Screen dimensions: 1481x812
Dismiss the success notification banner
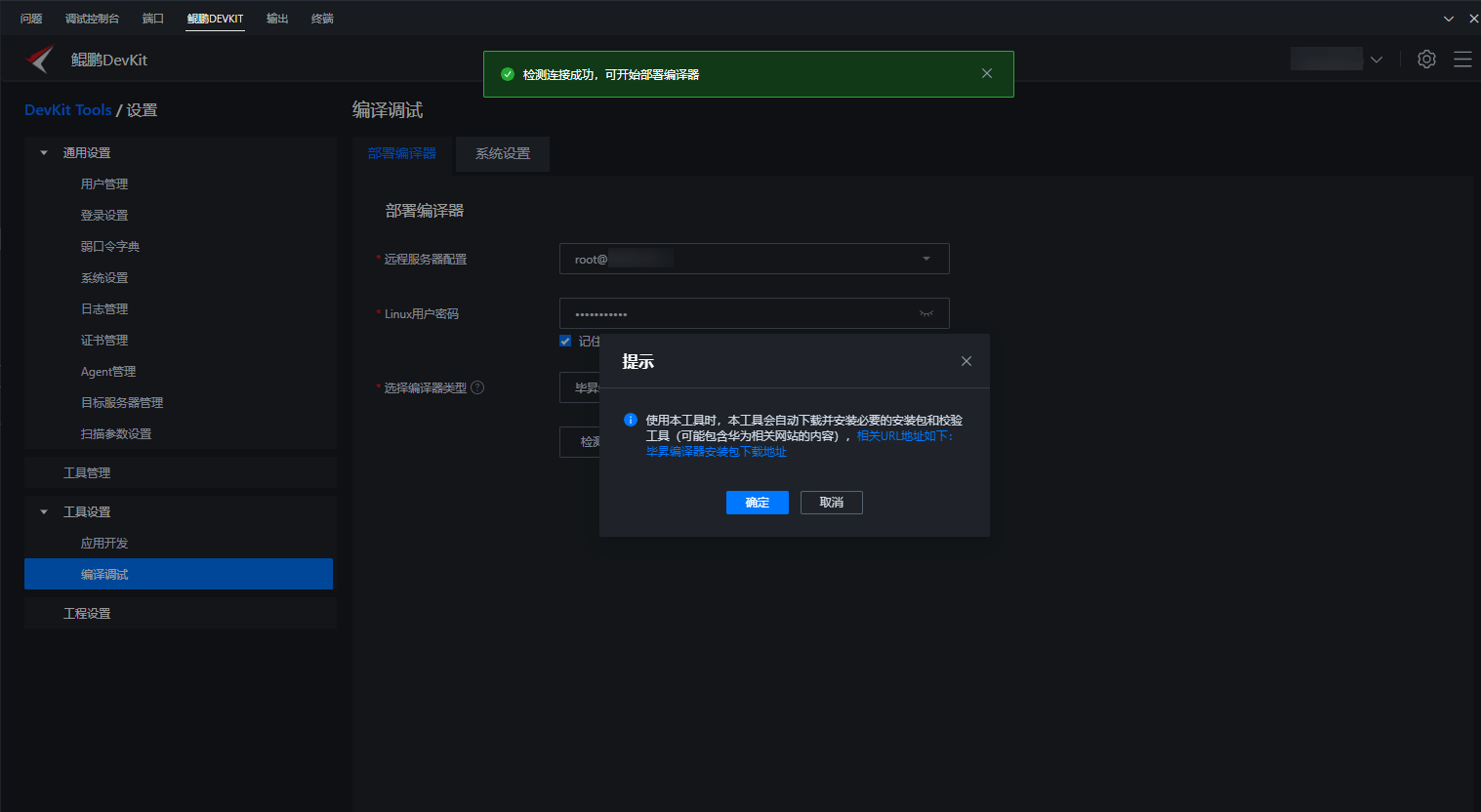tap(987, 73)
